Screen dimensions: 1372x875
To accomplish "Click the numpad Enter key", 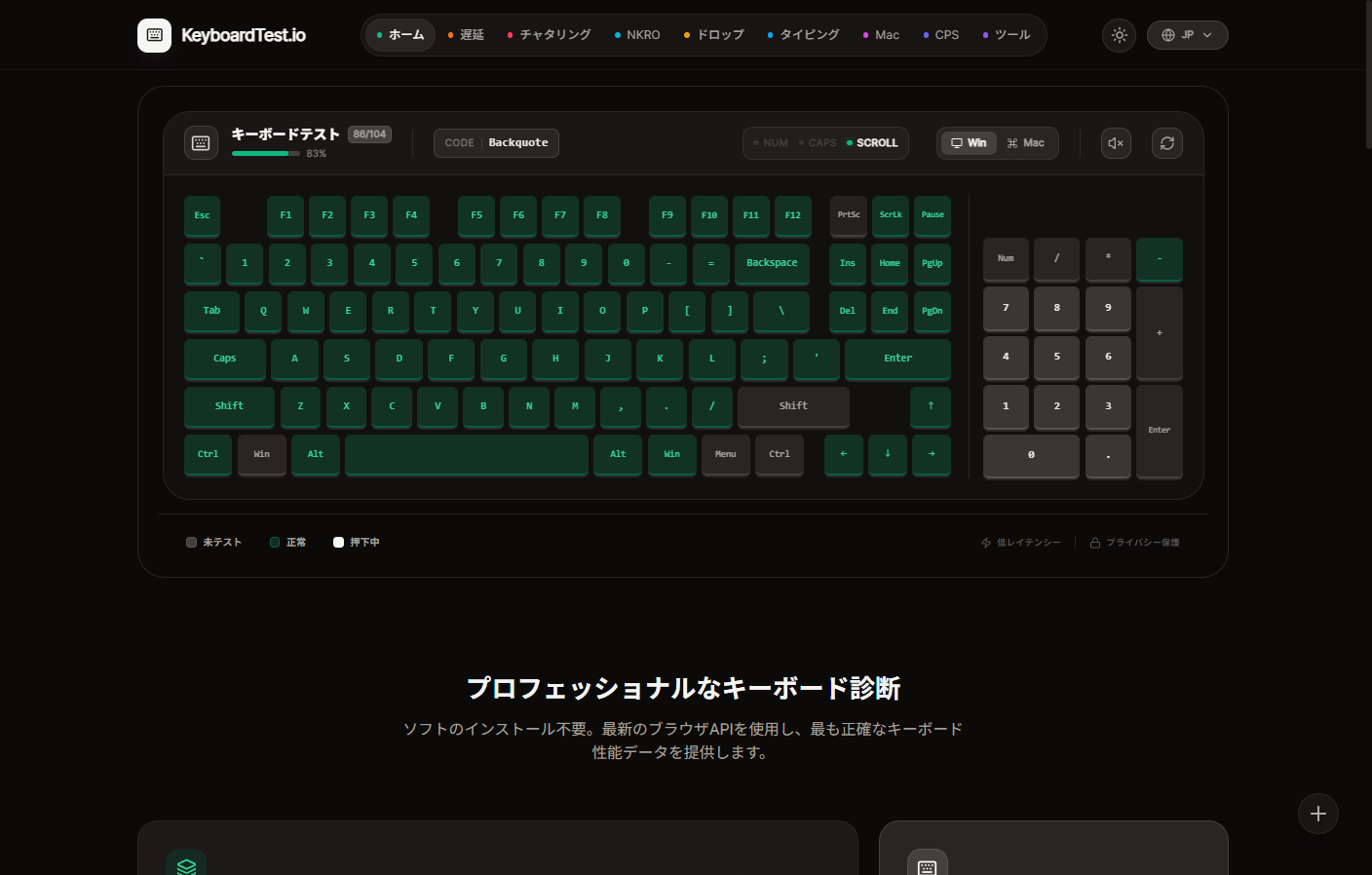I will (x=1159, y=431).
